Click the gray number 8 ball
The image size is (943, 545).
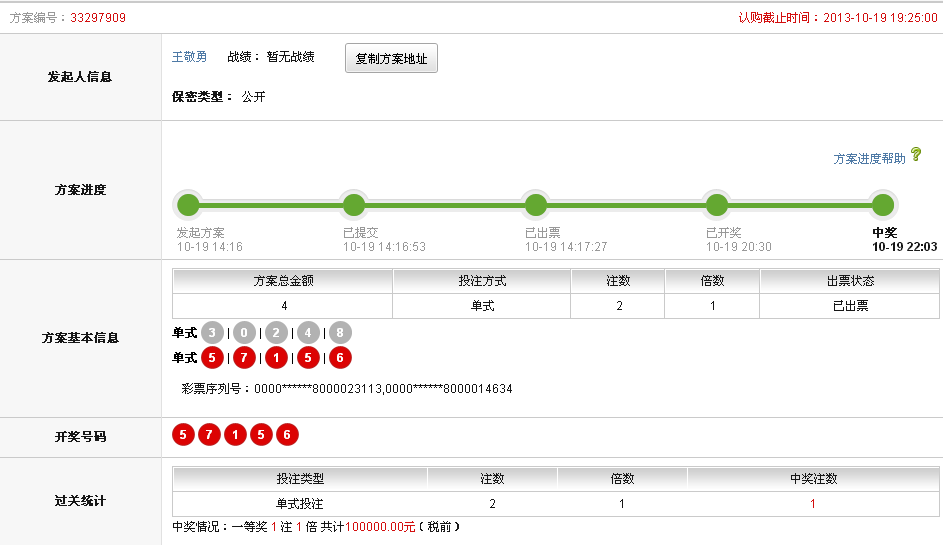click(340, 333)
